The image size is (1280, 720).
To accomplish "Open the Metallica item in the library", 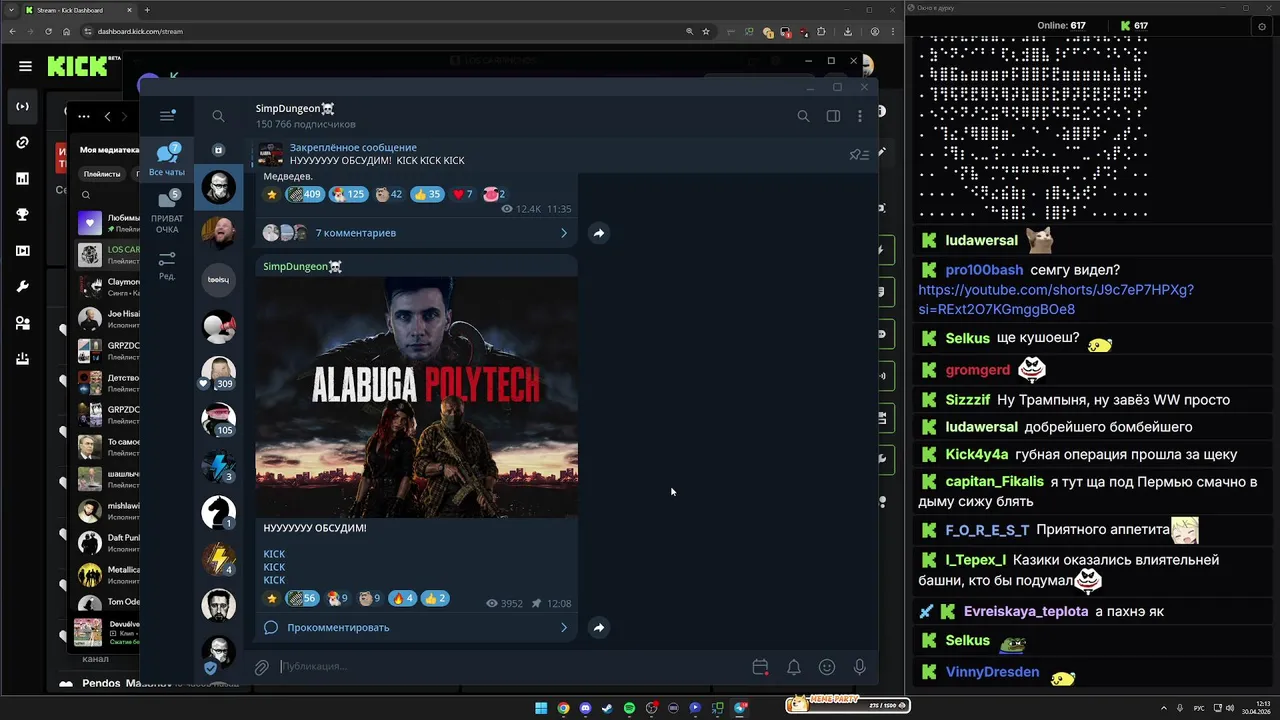I will tap(108, 575).
